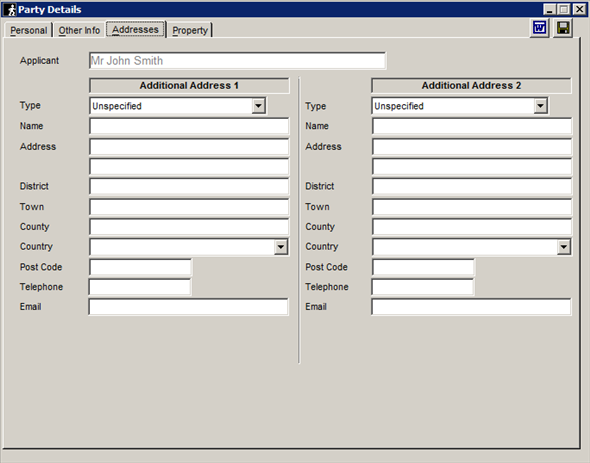Click the County field in Additional Address 2
The image size is (590, 463).
(472, 227)
